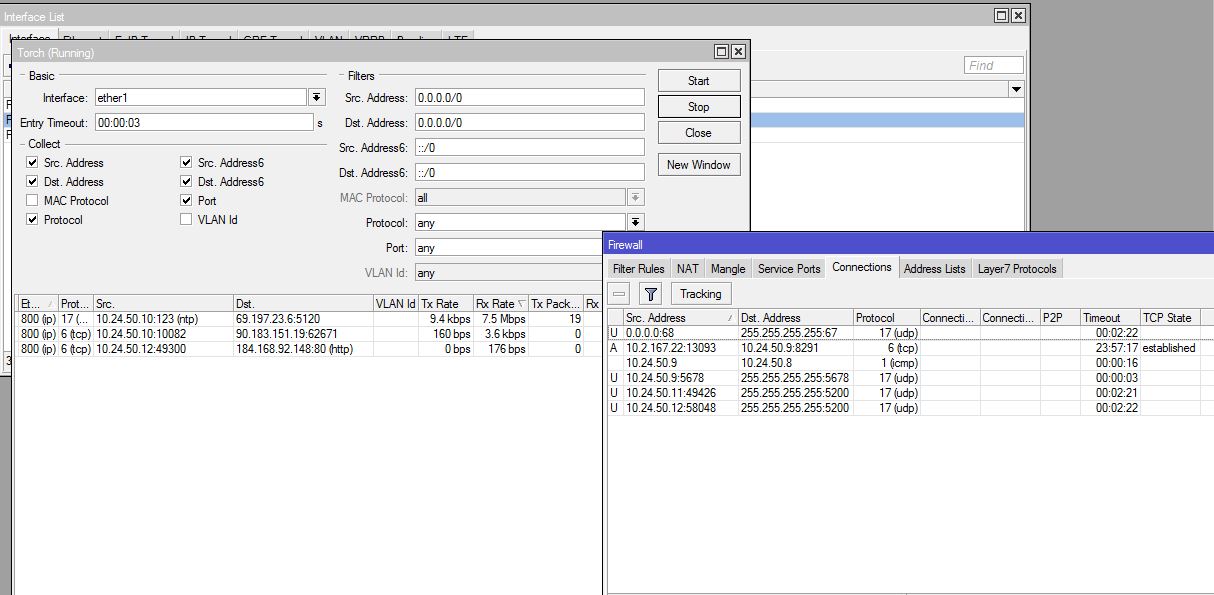Expand the Protocol filter dropdown arrow
1214x595 pixels.
coord(636,222)
